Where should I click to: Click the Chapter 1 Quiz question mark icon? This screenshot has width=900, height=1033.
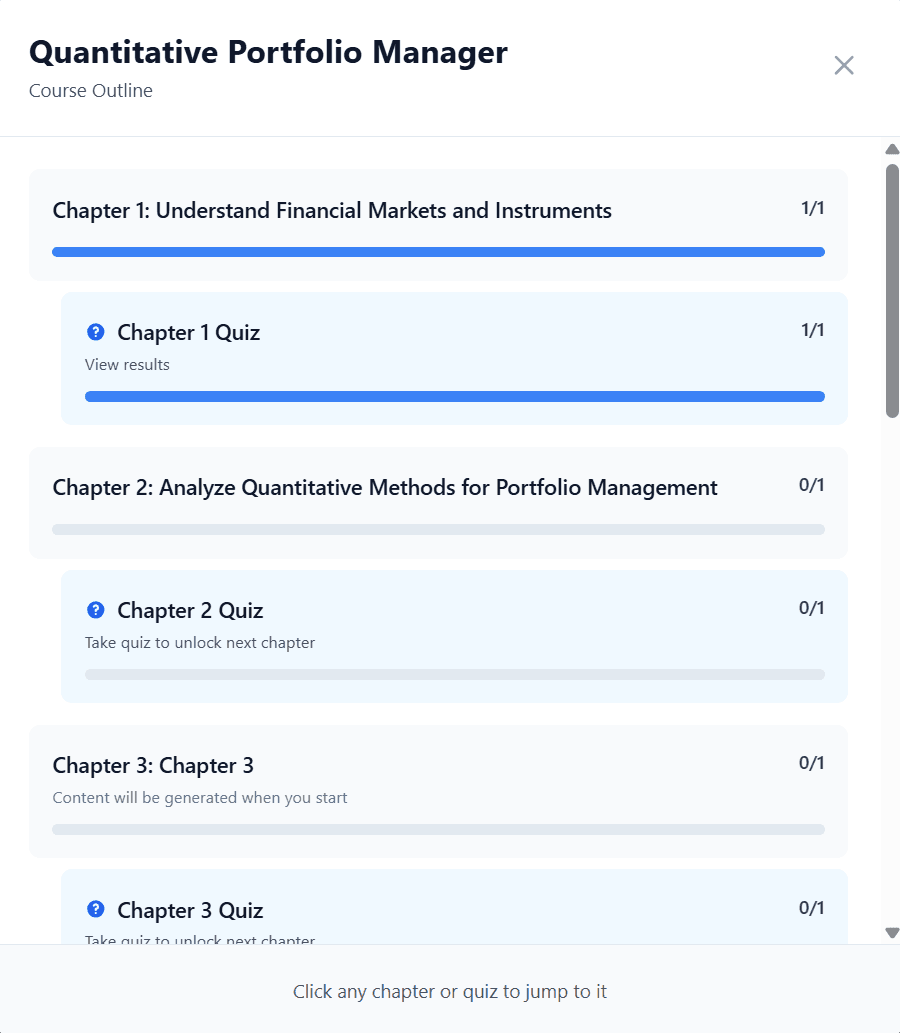[x=95, y=331]
